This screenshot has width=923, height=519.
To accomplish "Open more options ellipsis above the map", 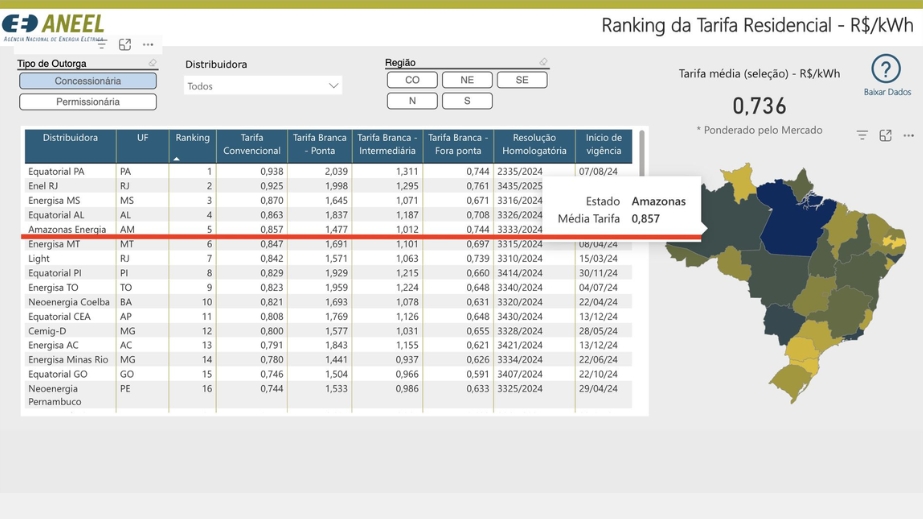I will [908, 136].
